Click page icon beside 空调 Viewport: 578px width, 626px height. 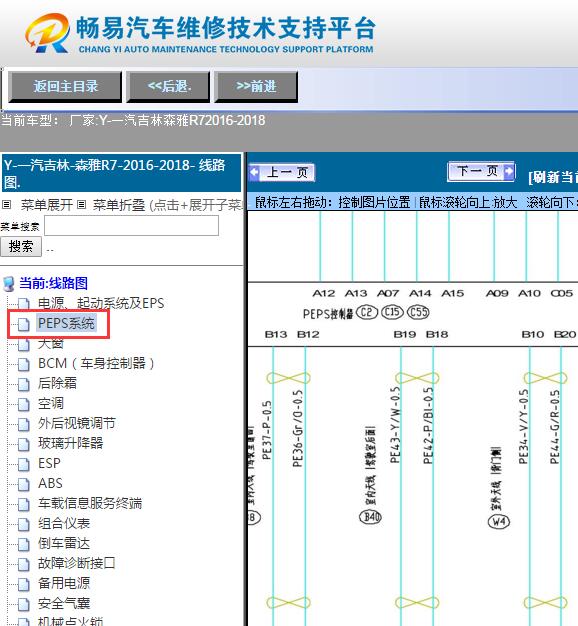24,404
